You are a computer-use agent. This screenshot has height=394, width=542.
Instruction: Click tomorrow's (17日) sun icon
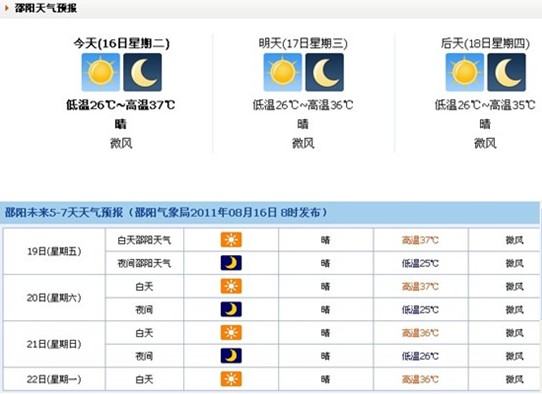click(x=283, y=72)
